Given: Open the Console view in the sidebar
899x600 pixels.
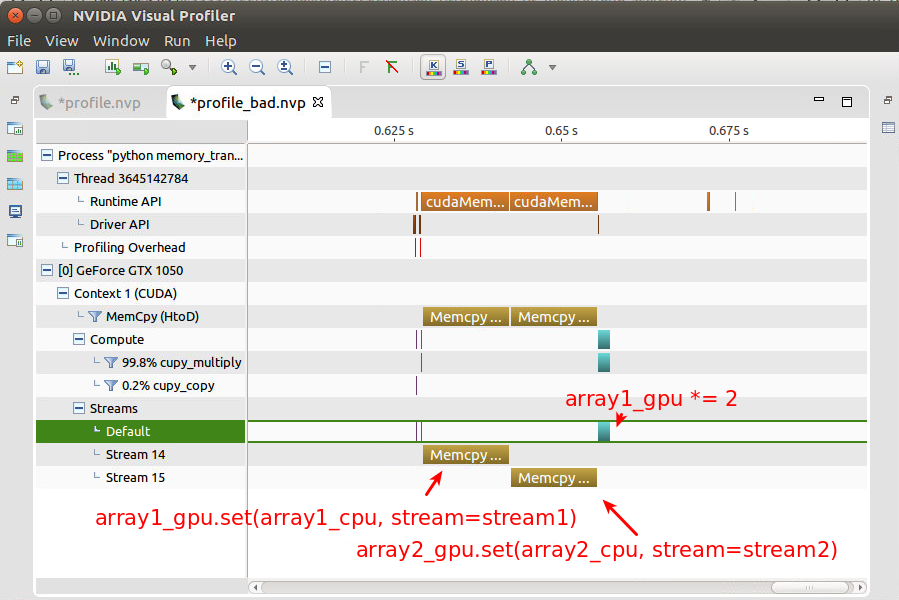Looking at the screenshot, I should (x=14, y=212).
